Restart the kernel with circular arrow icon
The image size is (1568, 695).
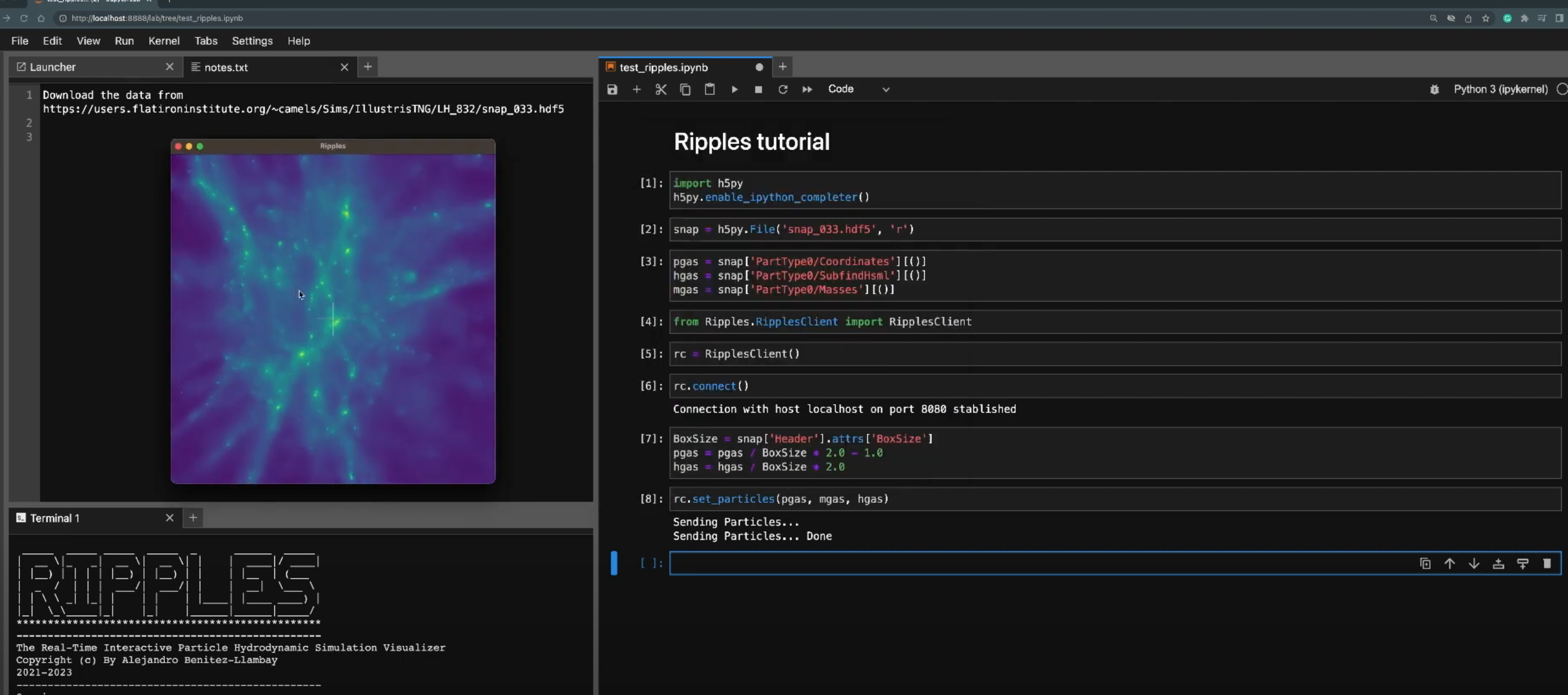tap(783, 90)
